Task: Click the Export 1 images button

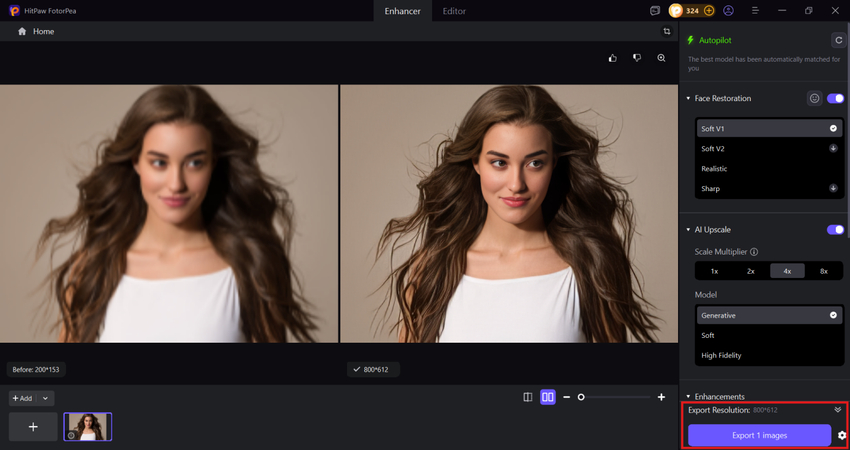Action: point(759,435)
